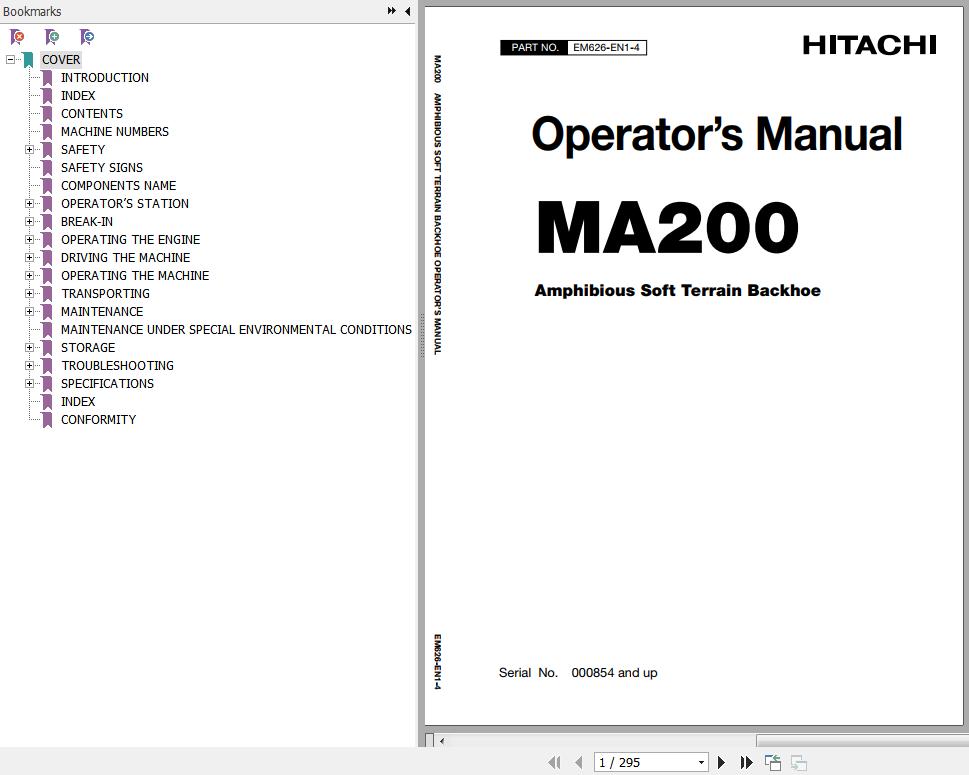This screenshot has width=969, height=775.
Task: Click the MA200 model heading
Action: [667, 227]
